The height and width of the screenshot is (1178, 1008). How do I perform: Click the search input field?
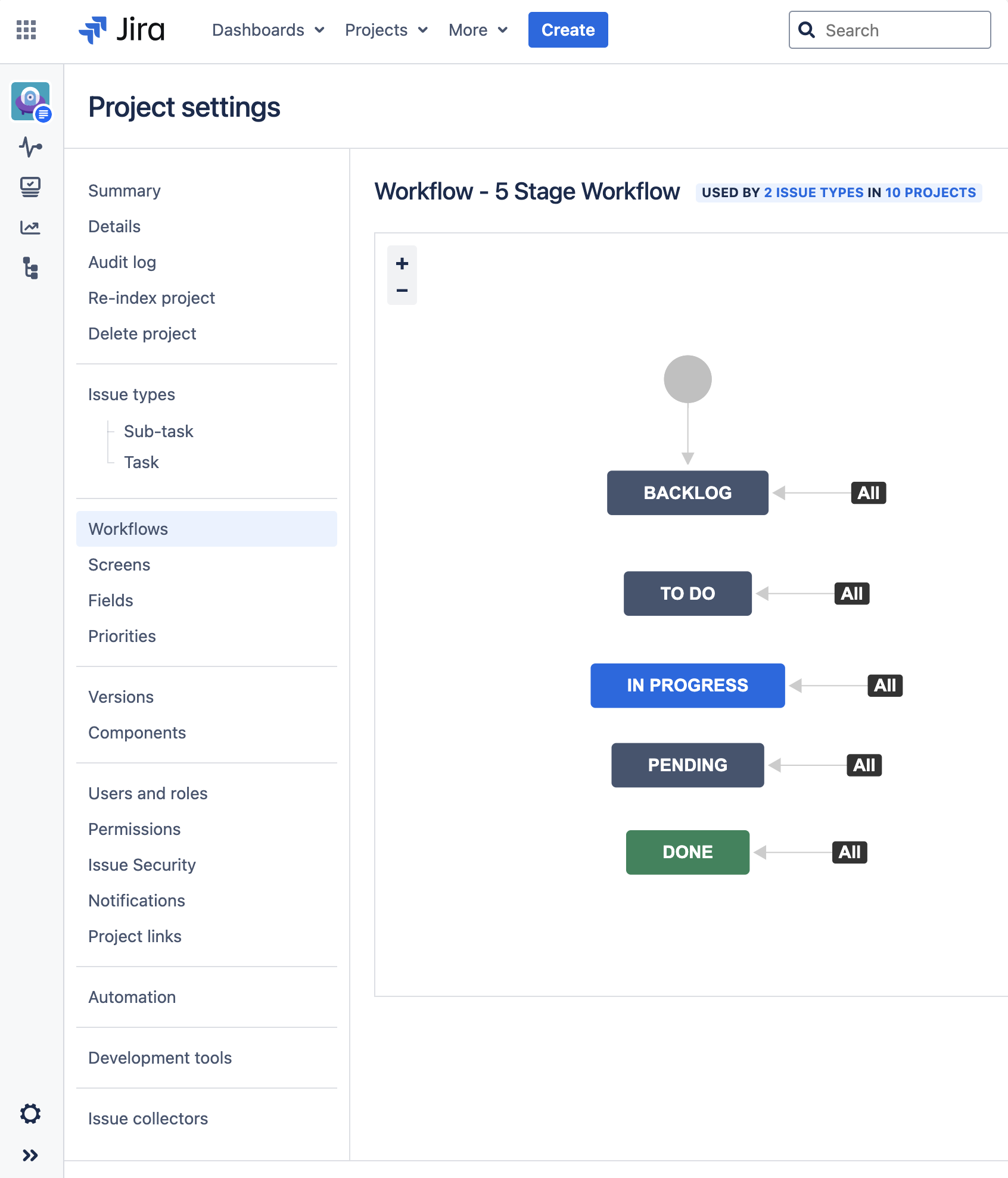click(890, 30)
